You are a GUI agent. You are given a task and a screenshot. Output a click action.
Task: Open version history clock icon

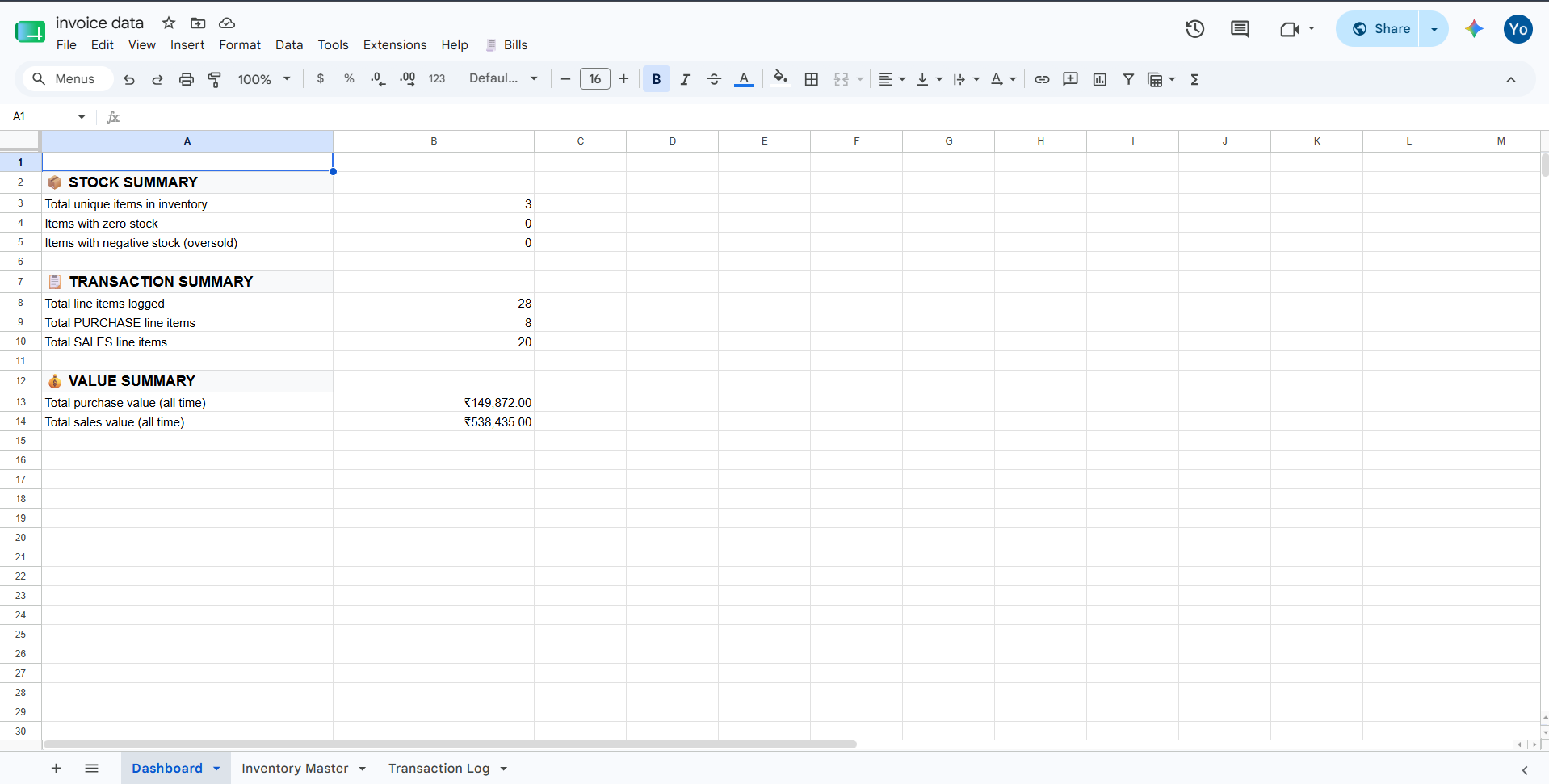point(1194,29)
